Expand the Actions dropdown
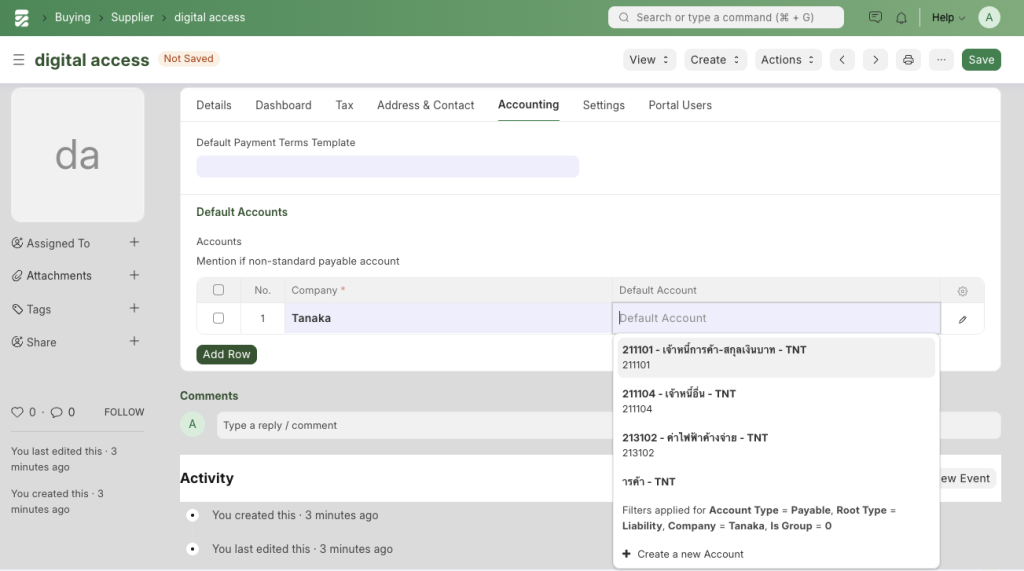 coord(788,60)
